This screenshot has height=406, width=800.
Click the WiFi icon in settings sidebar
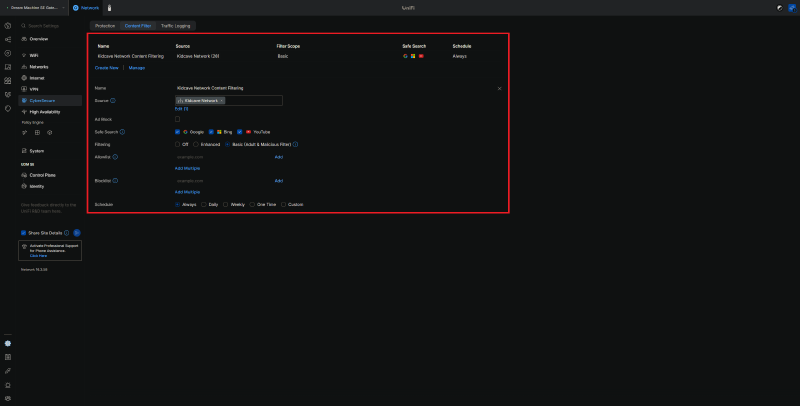coord(24,55)
